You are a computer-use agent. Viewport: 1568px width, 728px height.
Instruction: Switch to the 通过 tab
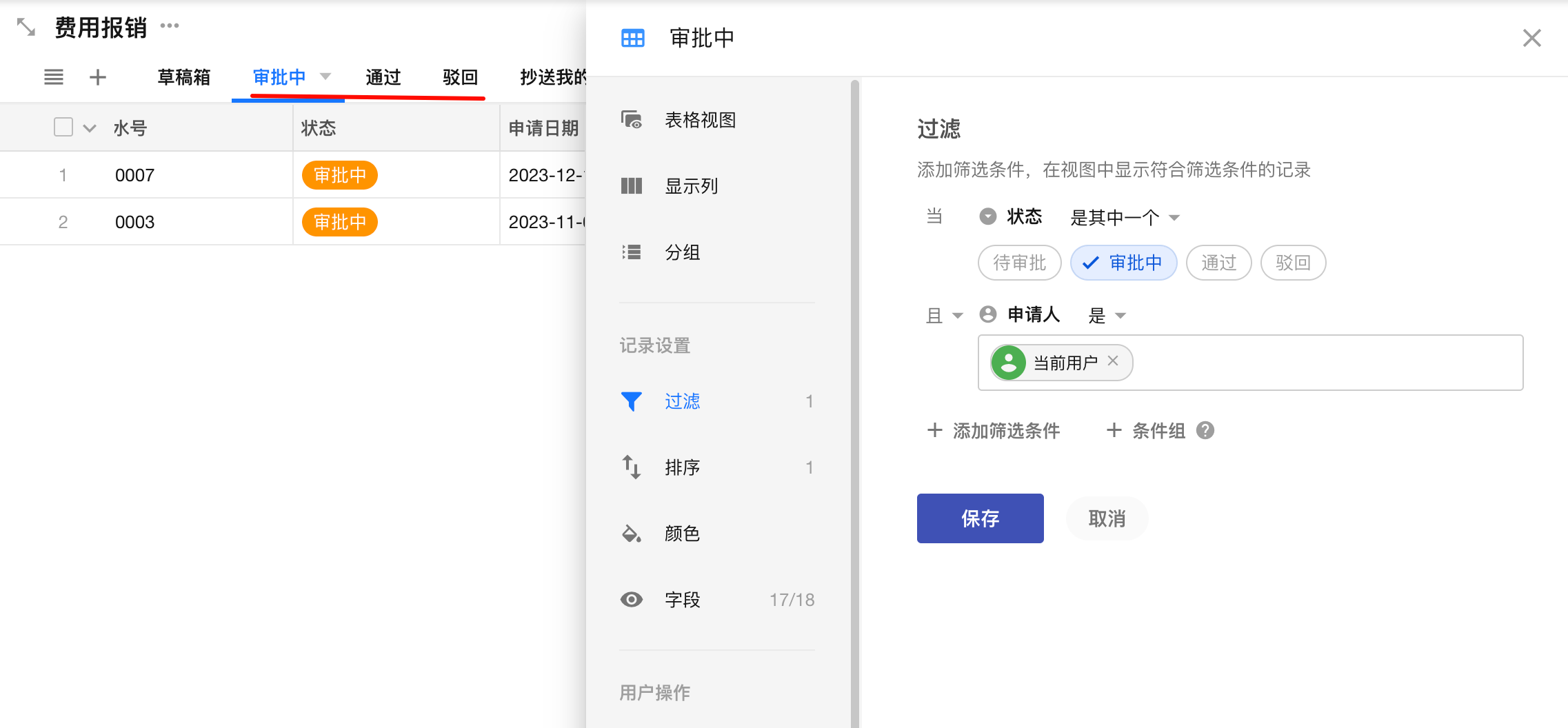[x=383, y=77]
